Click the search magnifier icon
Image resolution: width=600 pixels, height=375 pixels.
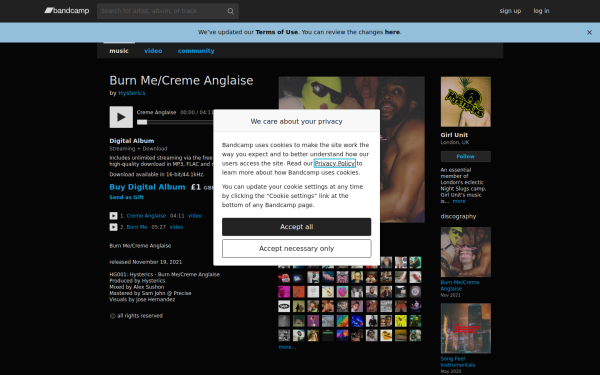tap(230, 11)
